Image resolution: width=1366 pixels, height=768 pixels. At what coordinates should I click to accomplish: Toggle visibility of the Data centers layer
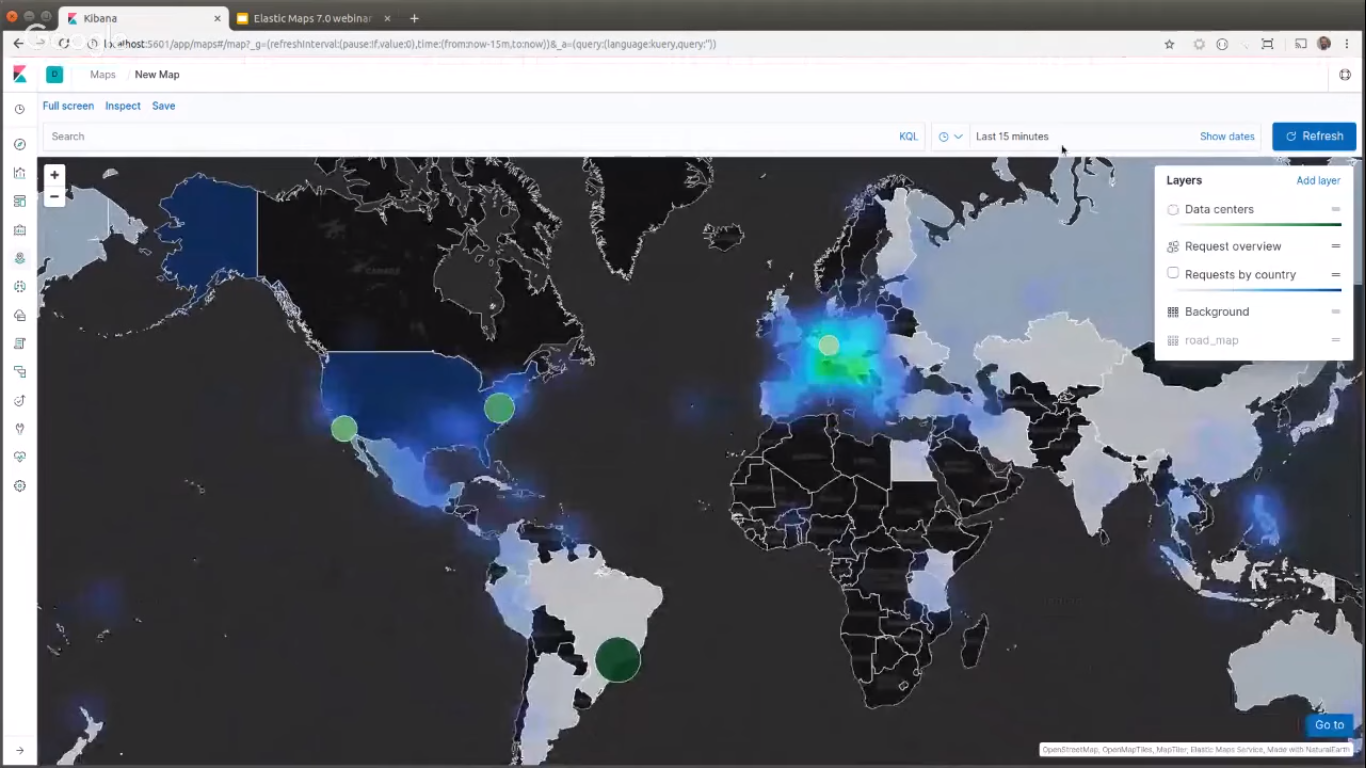(x=1173, y=209)
